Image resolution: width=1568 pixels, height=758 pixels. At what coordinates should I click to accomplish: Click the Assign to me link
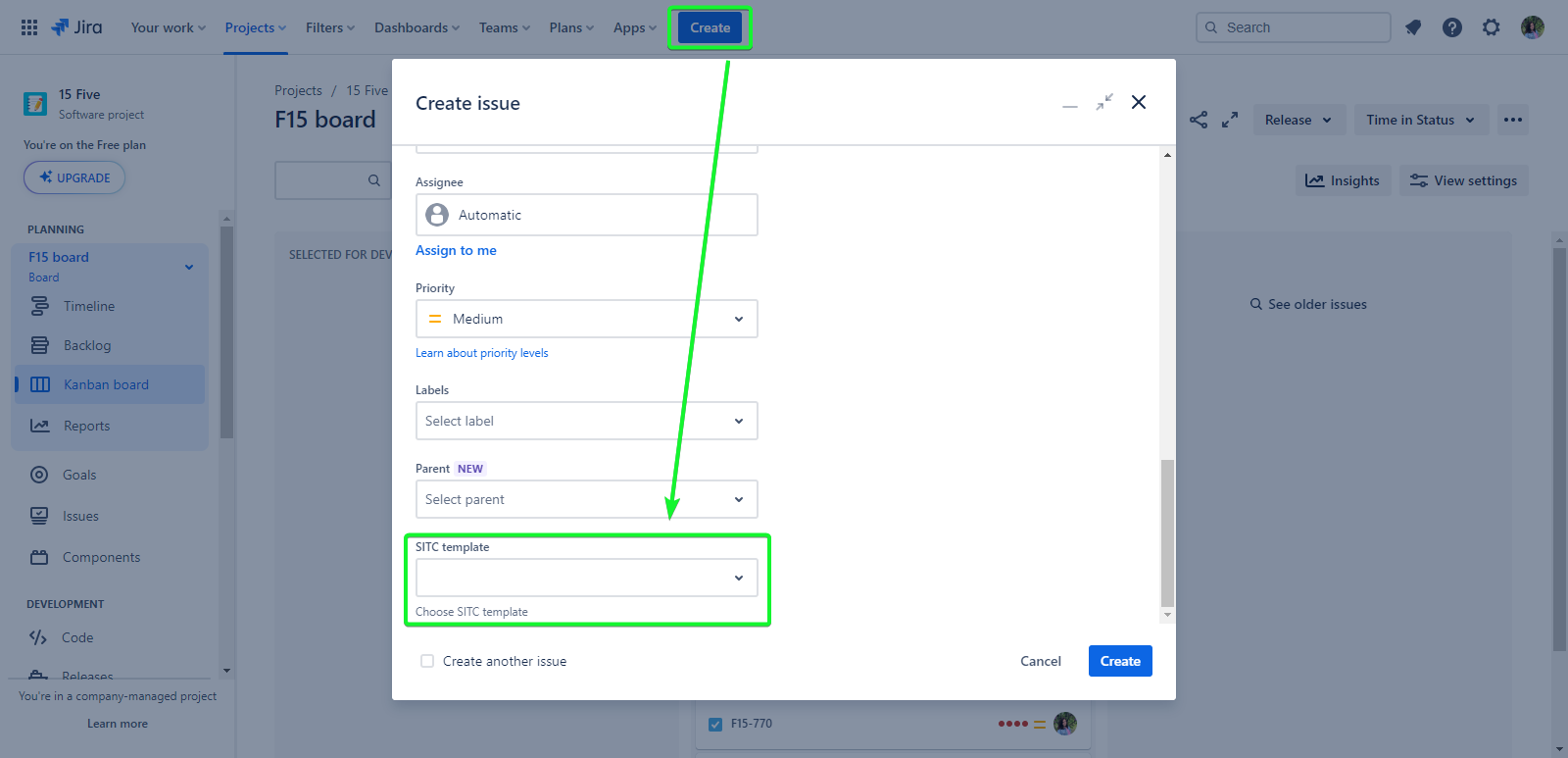click(456, 250)
